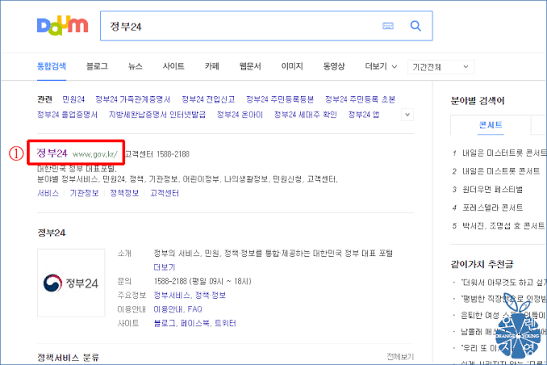Open the 블로그 link in 사이트 row
547x365 pixels.
[x=164, y=323]
